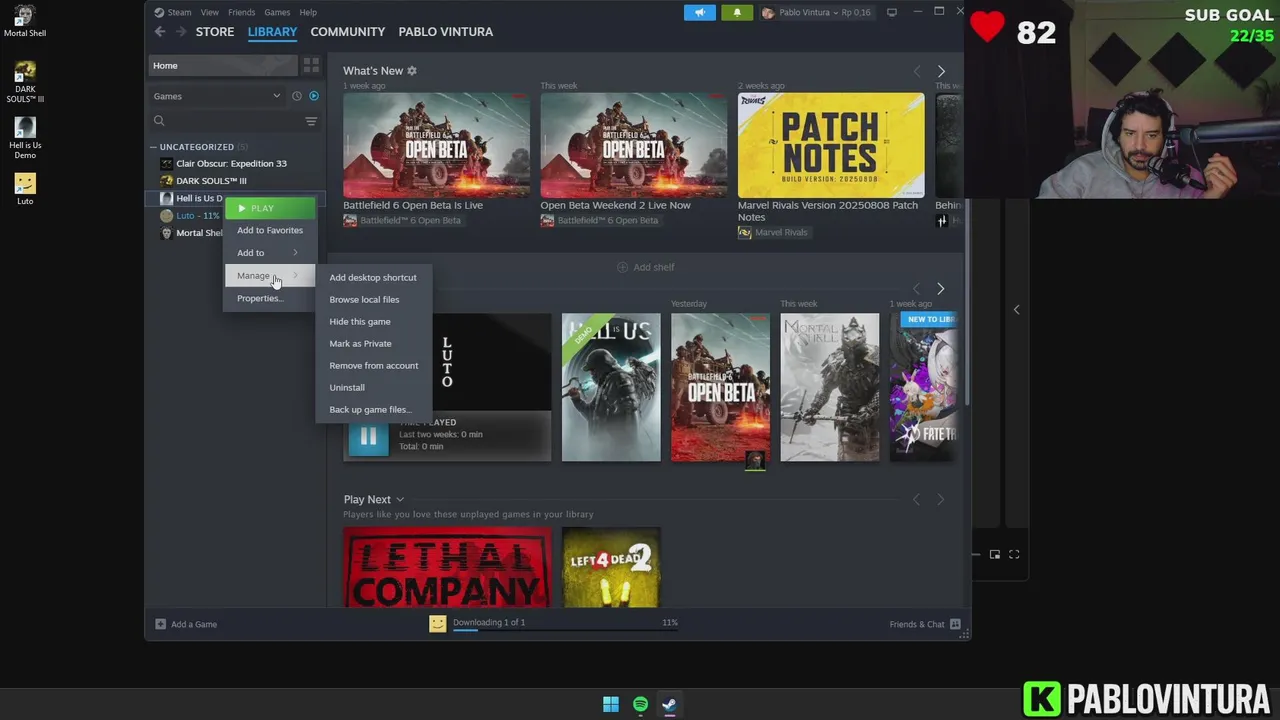
Task: Open the Steam menu
Action: 179,12
